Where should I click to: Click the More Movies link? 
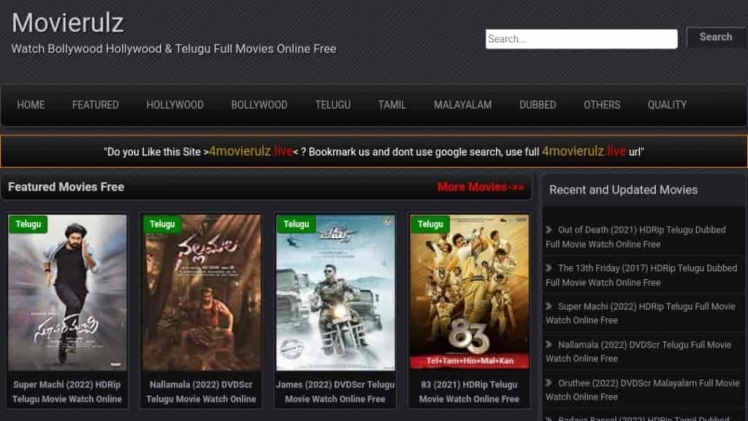480,187
